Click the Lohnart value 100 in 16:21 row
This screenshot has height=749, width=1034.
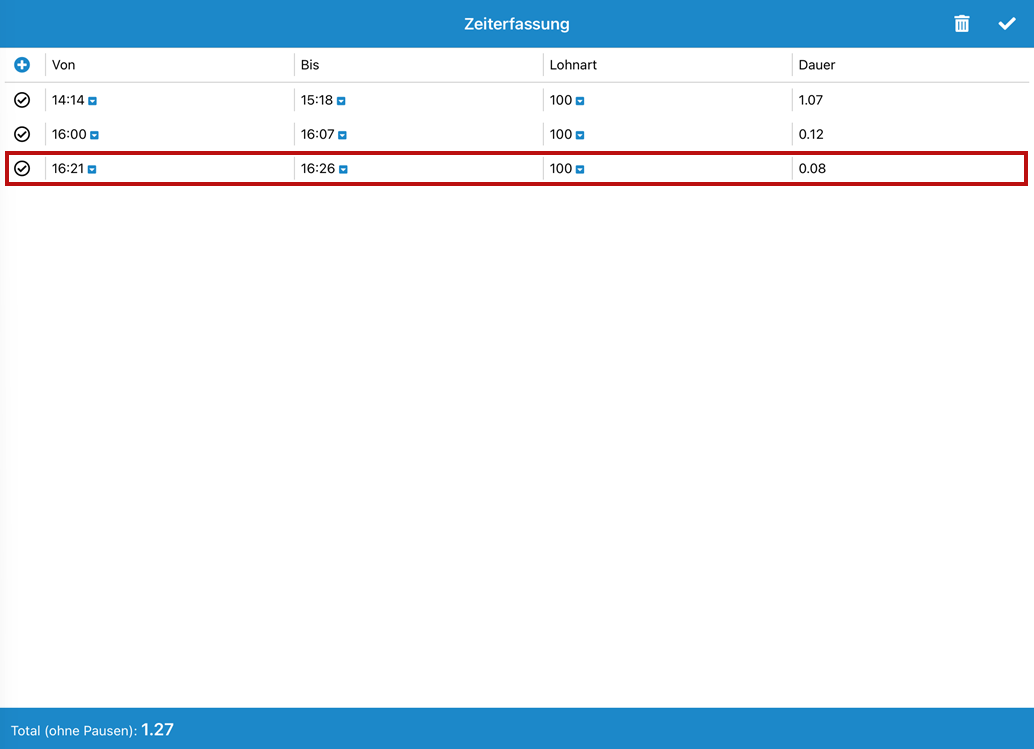(561, 169)
